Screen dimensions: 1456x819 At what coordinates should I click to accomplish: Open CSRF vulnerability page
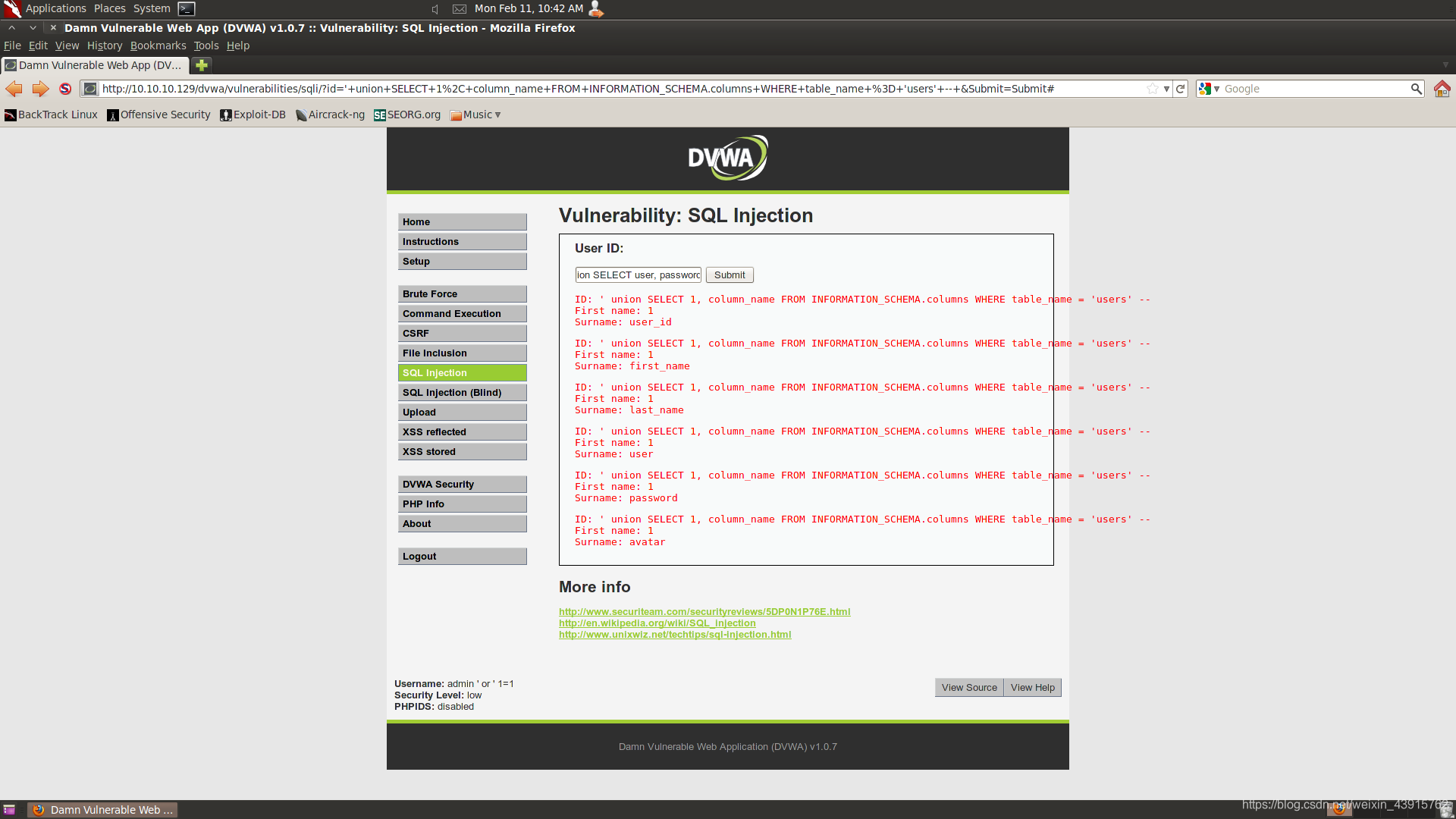pos(463,333)
